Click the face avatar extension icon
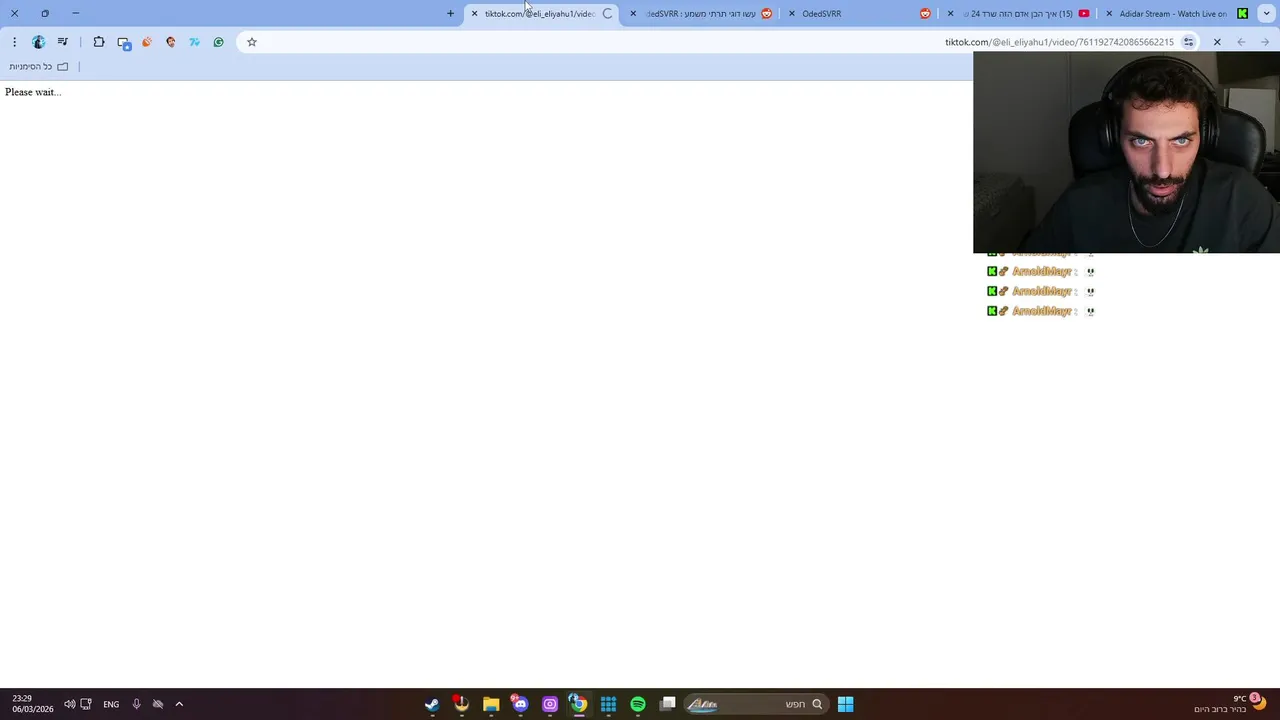This screenshot has width=1280, height=720. click(171, 42)
